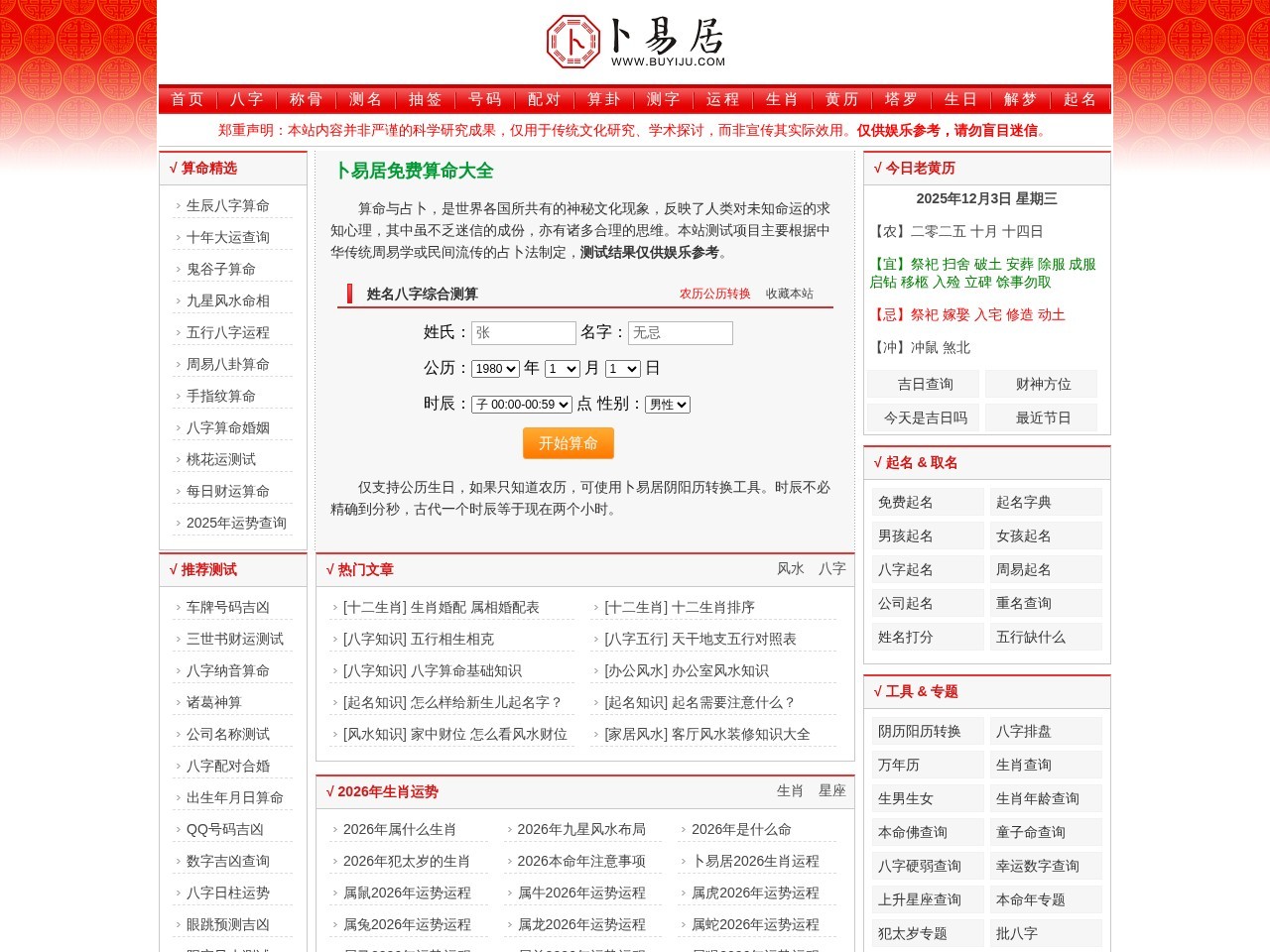Open the 塔罗 navigation menu item

click(x=903, y=99)
